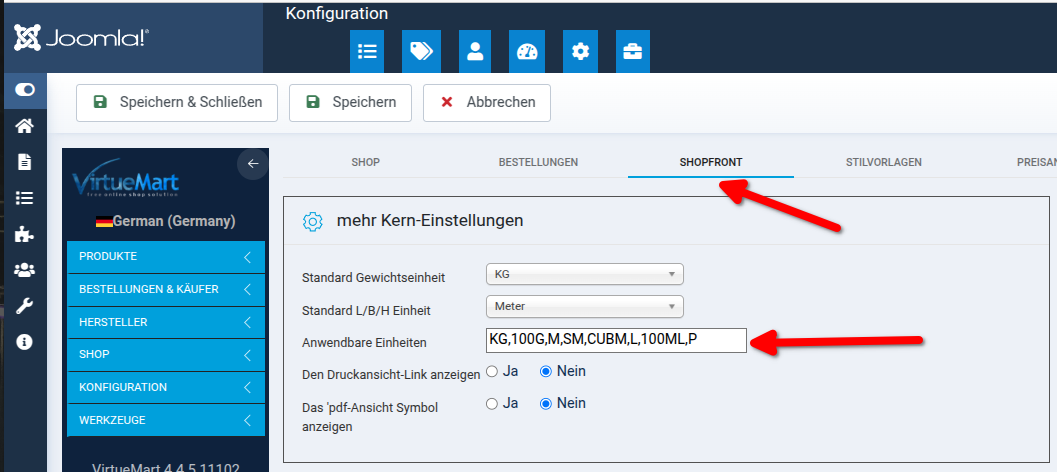Open the puzzle piece extensions icon
The height and width of the screenshot is (472, 1057).
click(25, 234)
